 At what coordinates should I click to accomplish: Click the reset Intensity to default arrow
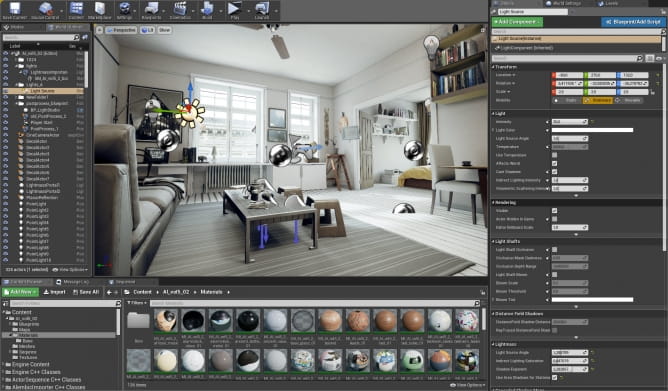592,122
